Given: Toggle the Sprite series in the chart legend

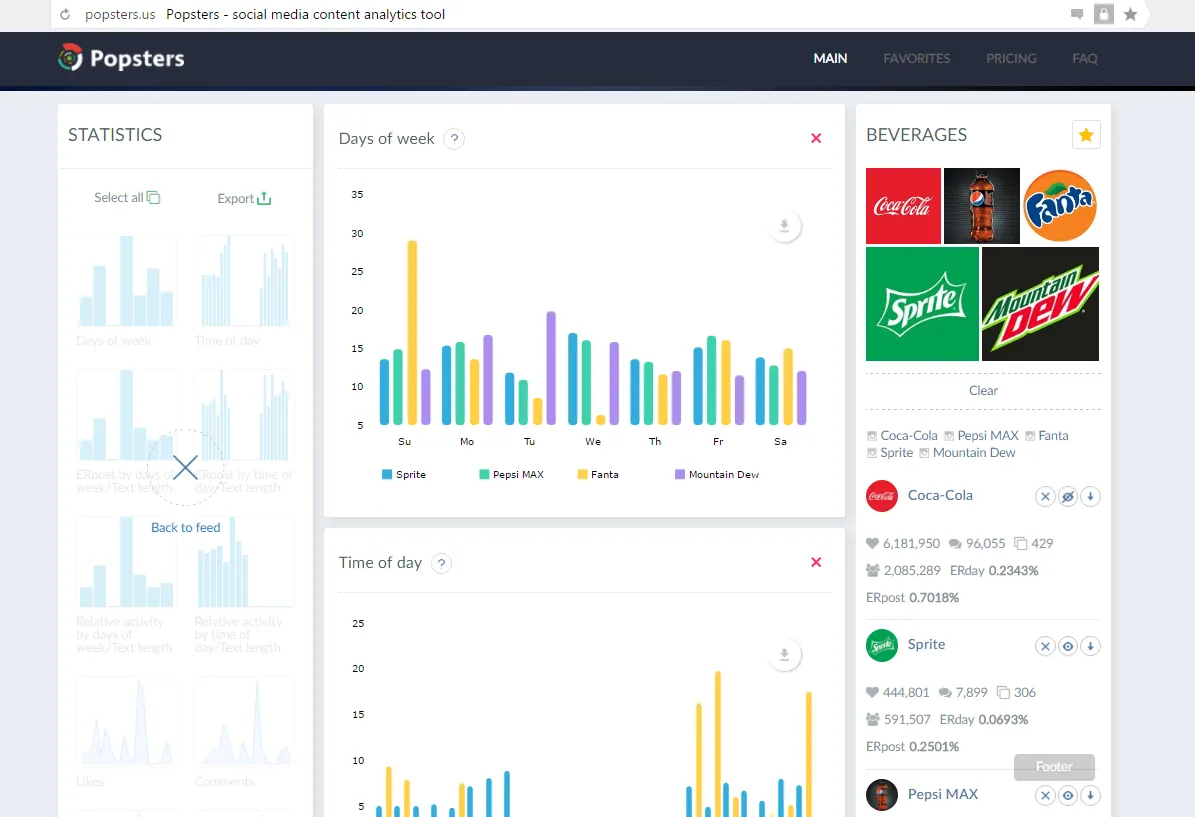Looking at the screenshot, I should point(404,474).
